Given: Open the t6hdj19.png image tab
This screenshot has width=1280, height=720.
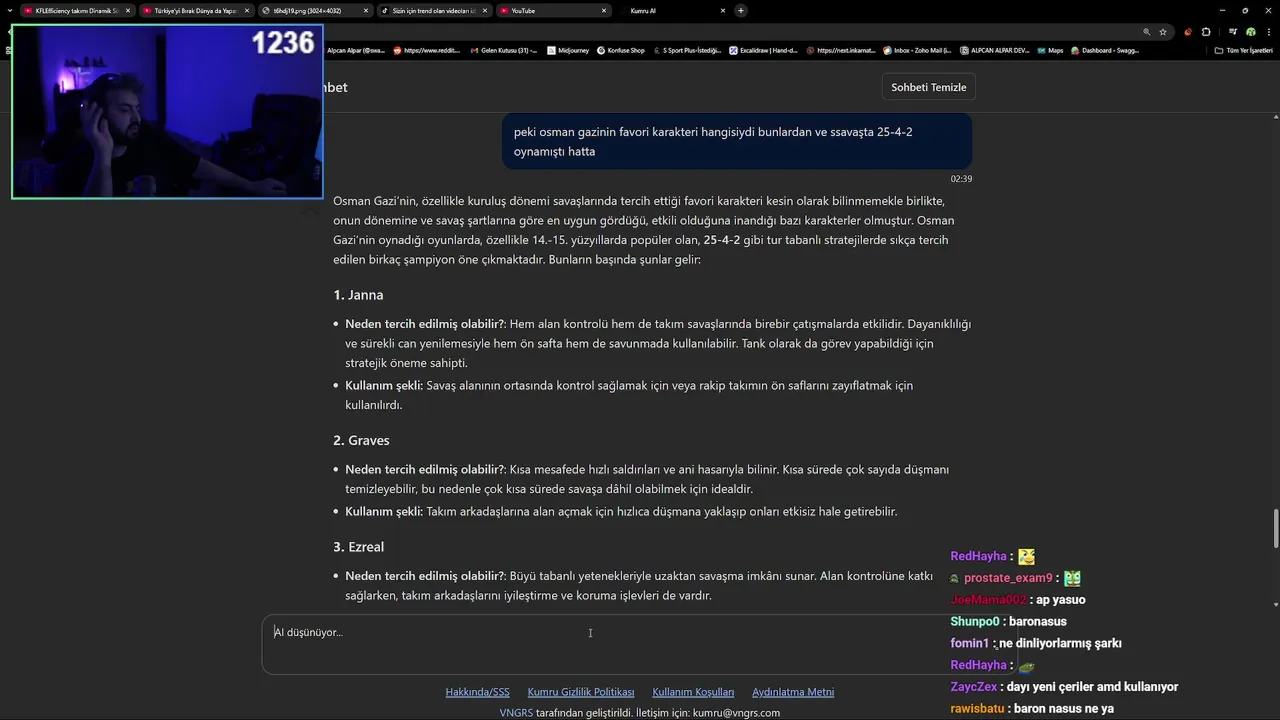Looking at the screenshot, I should point(314,10).
